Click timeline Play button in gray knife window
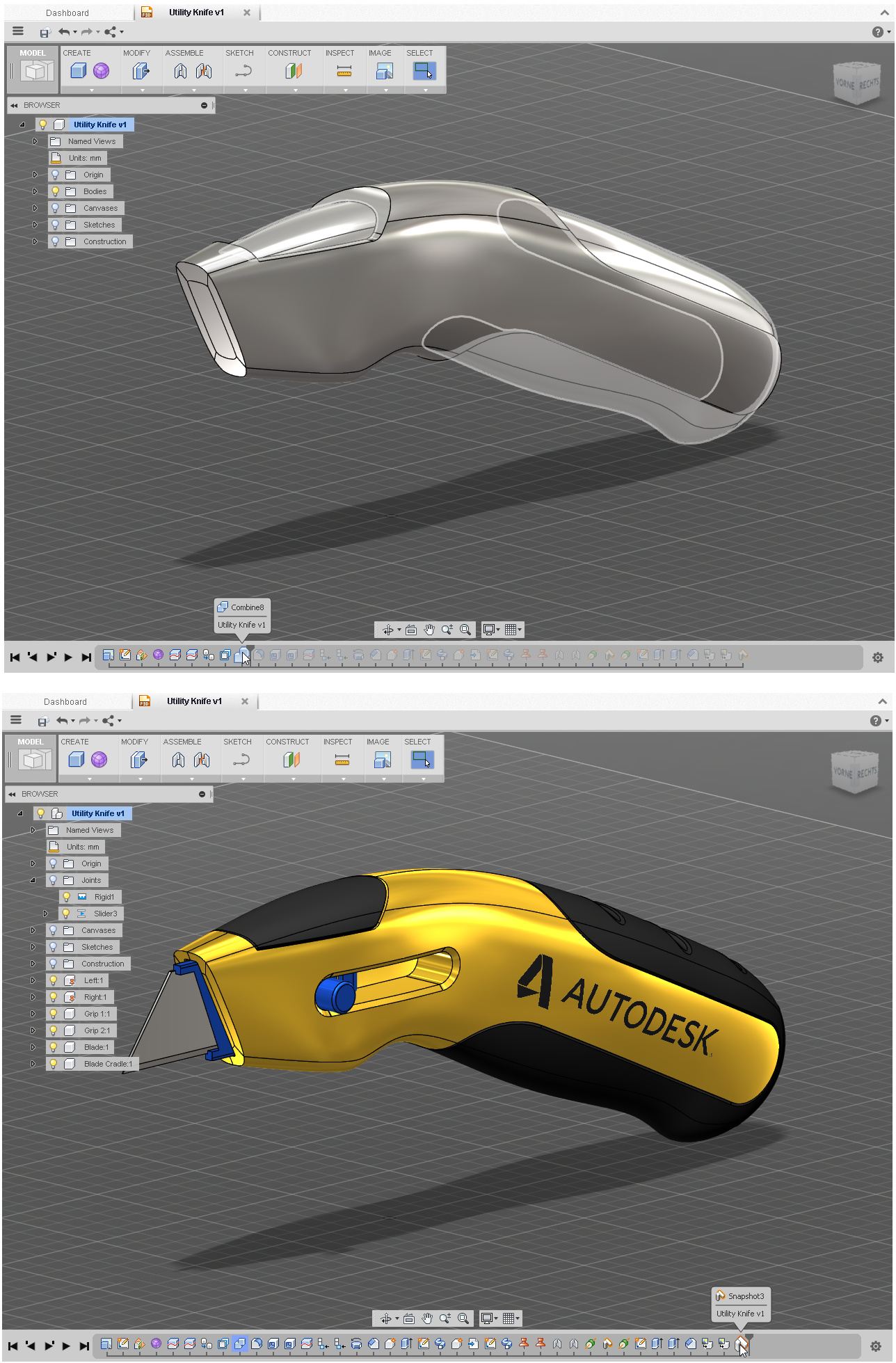The image size is (896, 1363). [x=68, y=657]
